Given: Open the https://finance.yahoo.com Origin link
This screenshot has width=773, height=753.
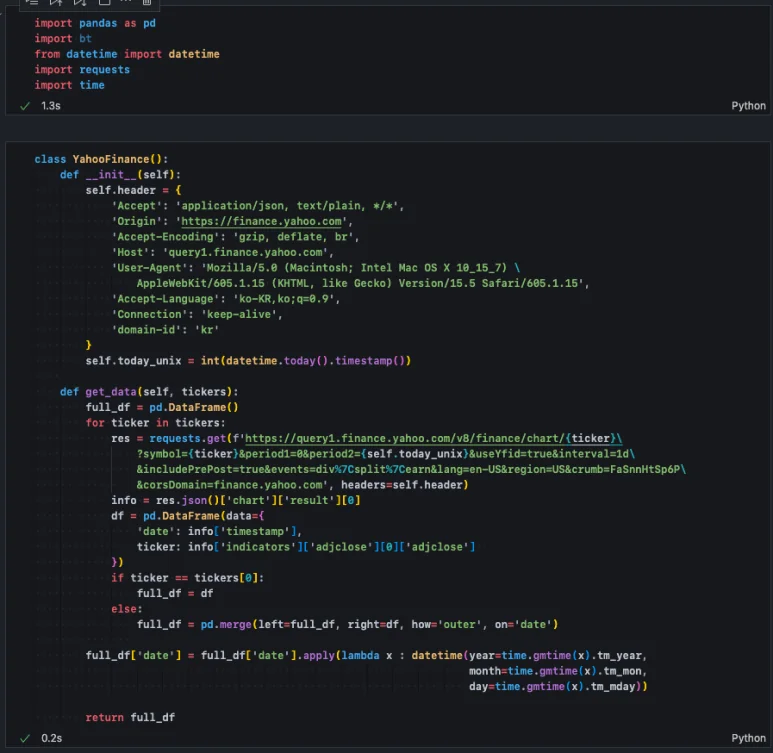Looking at the screenshot, I should (260, 222).
